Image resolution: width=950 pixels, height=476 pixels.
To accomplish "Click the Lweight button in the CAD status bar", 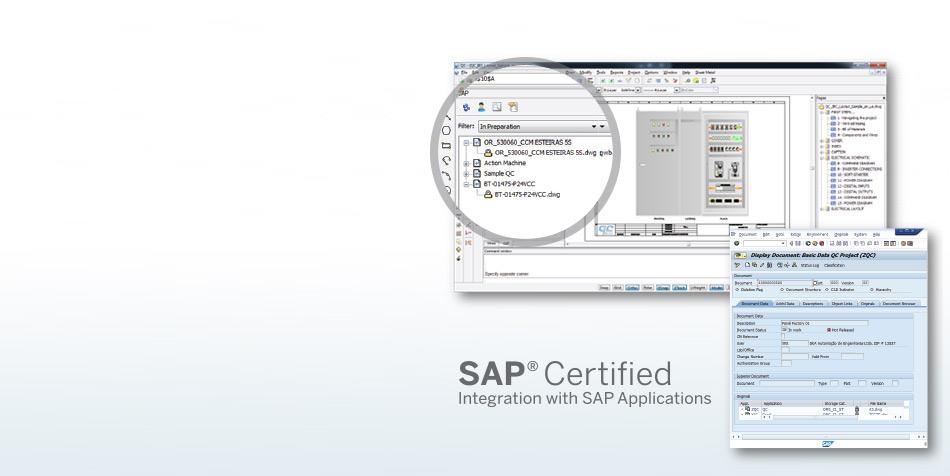I will point(698,288).
